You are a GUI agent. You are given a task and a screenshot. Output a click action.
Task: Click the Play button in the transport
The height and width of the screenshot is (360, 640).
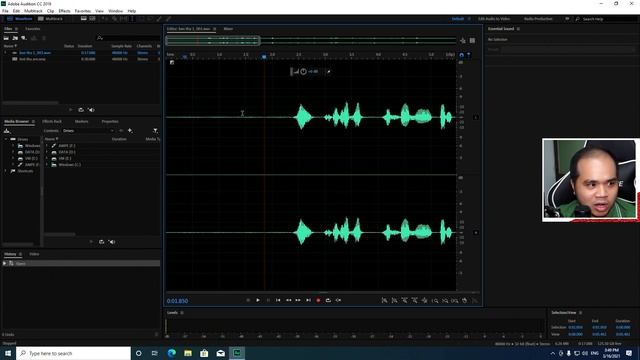(258, 300)
